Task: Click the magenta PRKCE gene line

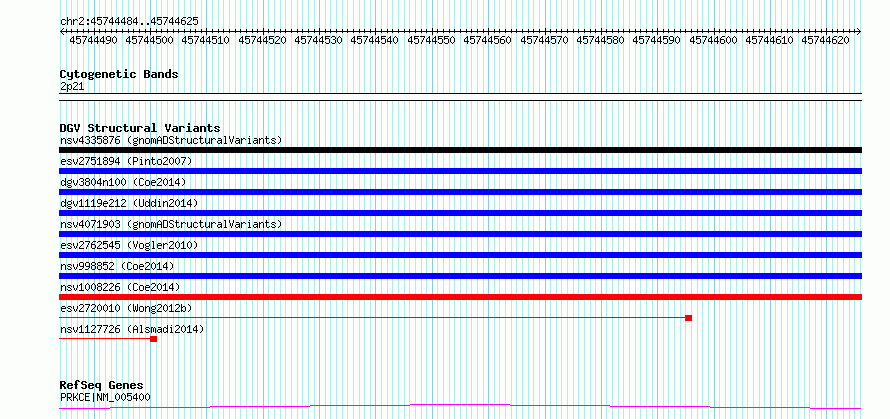Action: tap(460, 406)
